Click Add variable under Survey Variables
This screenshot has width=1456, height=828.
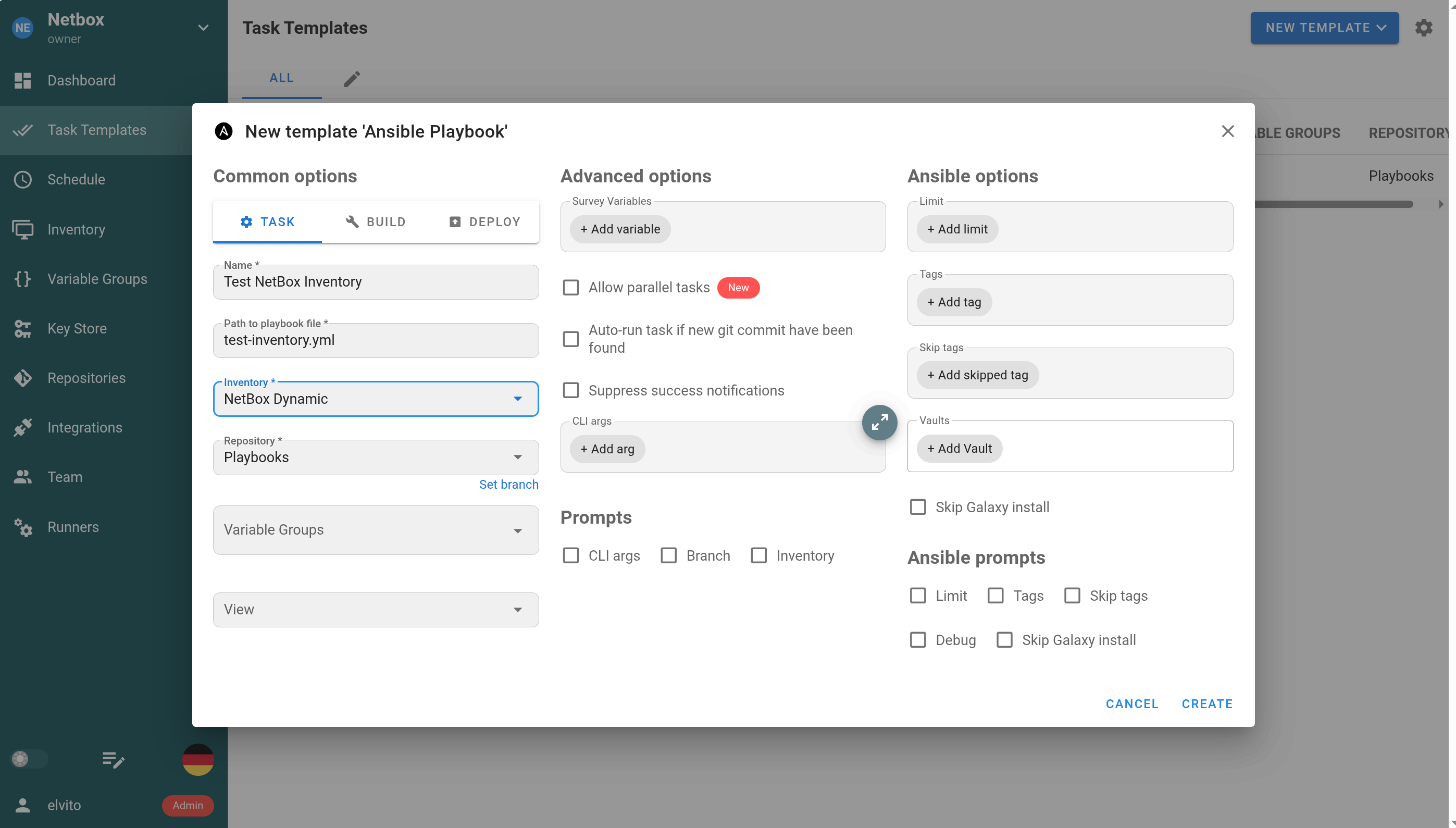[x=620, y=229]
